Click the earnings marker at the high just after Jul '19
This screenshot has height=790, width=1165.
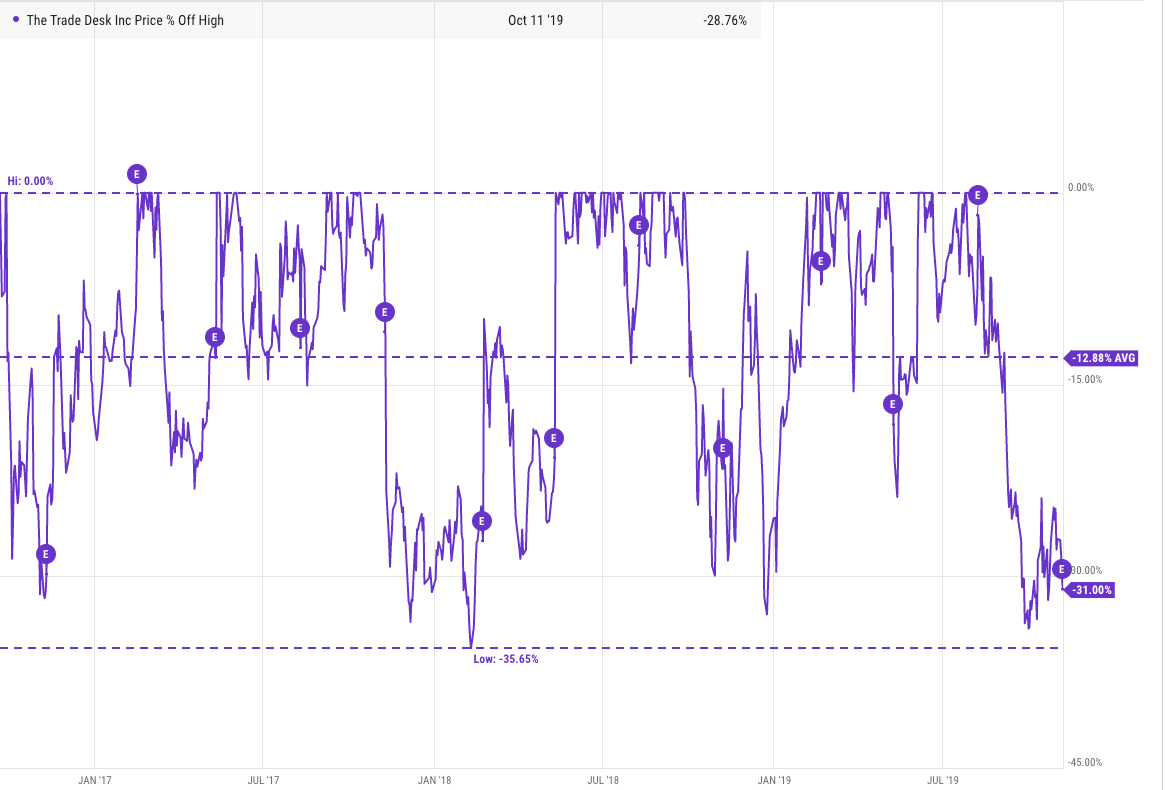click(x=978, y=195)
